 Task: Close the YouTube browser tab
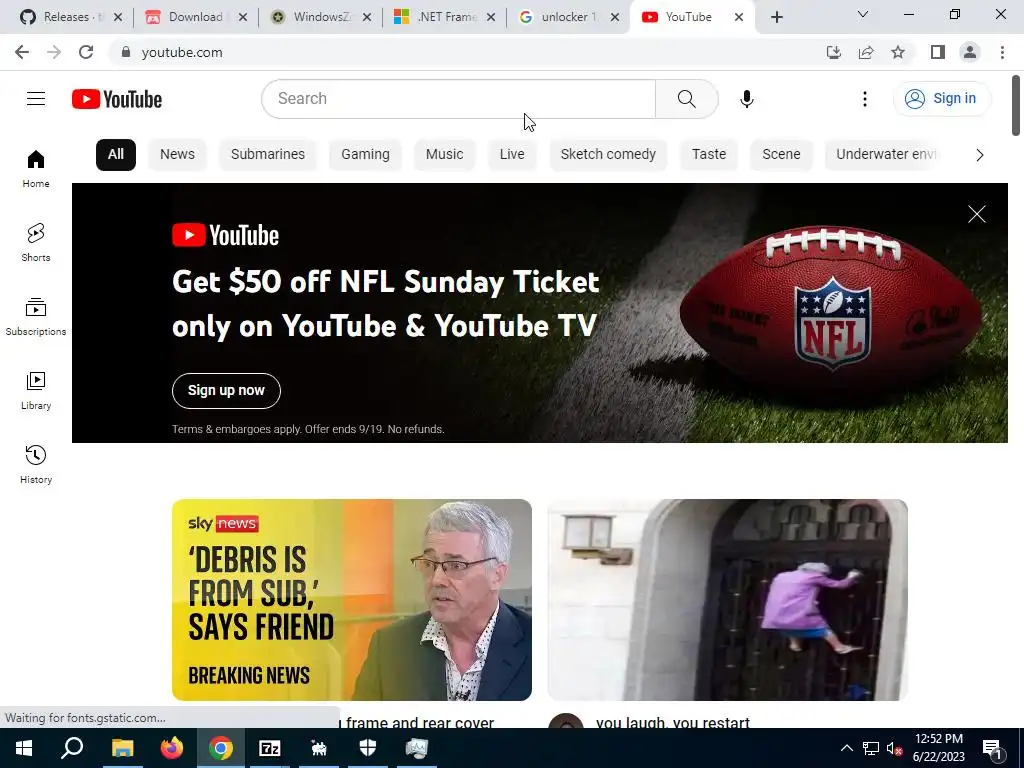point(739,17)
